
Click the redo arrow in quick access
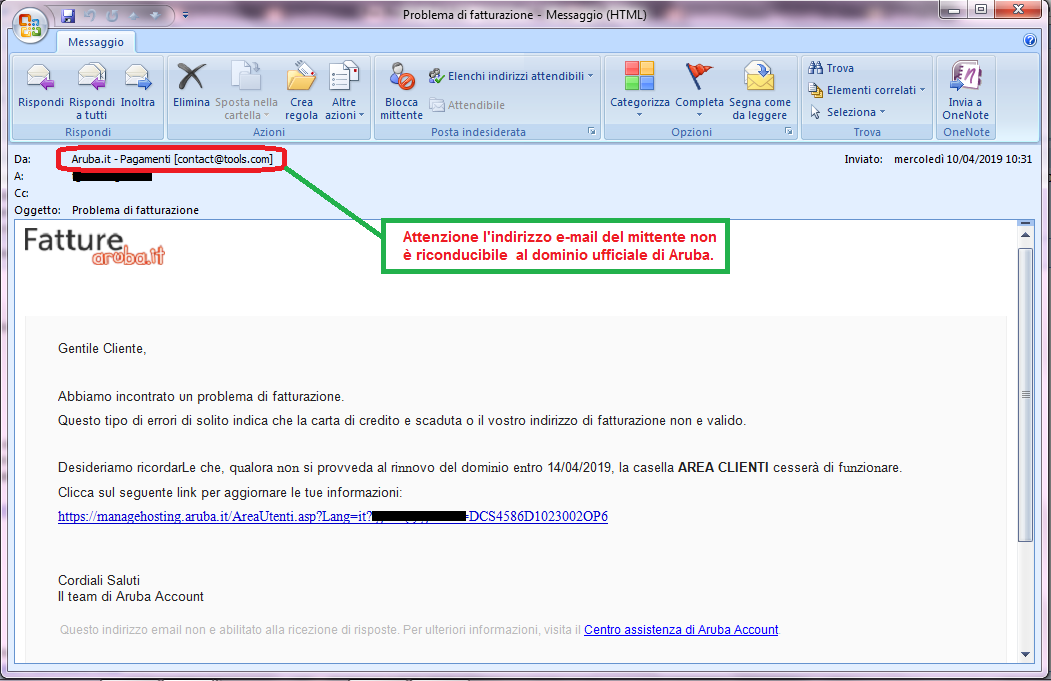pos(112,15)
